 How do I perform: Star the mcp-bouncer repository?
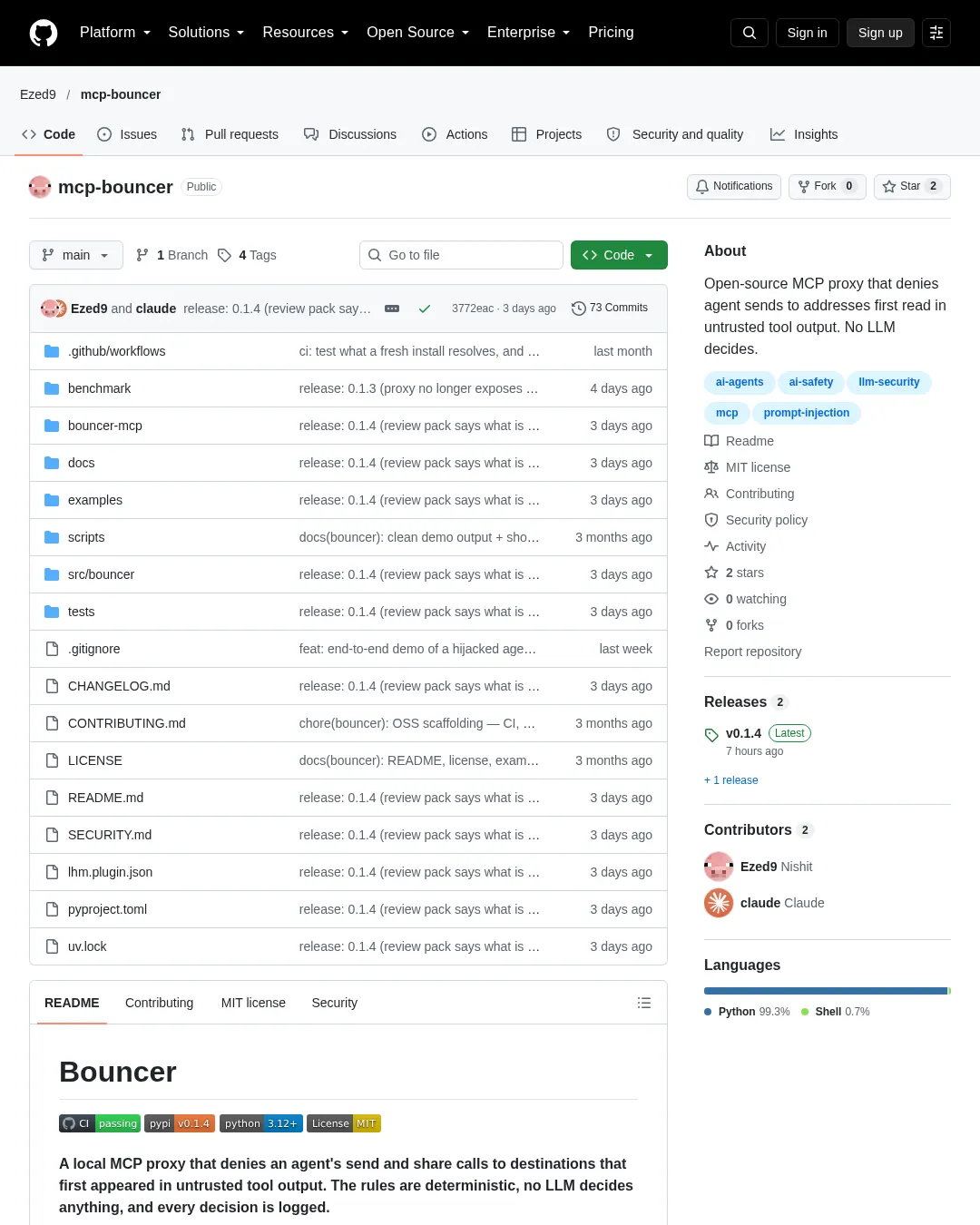pyautogui.click(x=912, y=186)
